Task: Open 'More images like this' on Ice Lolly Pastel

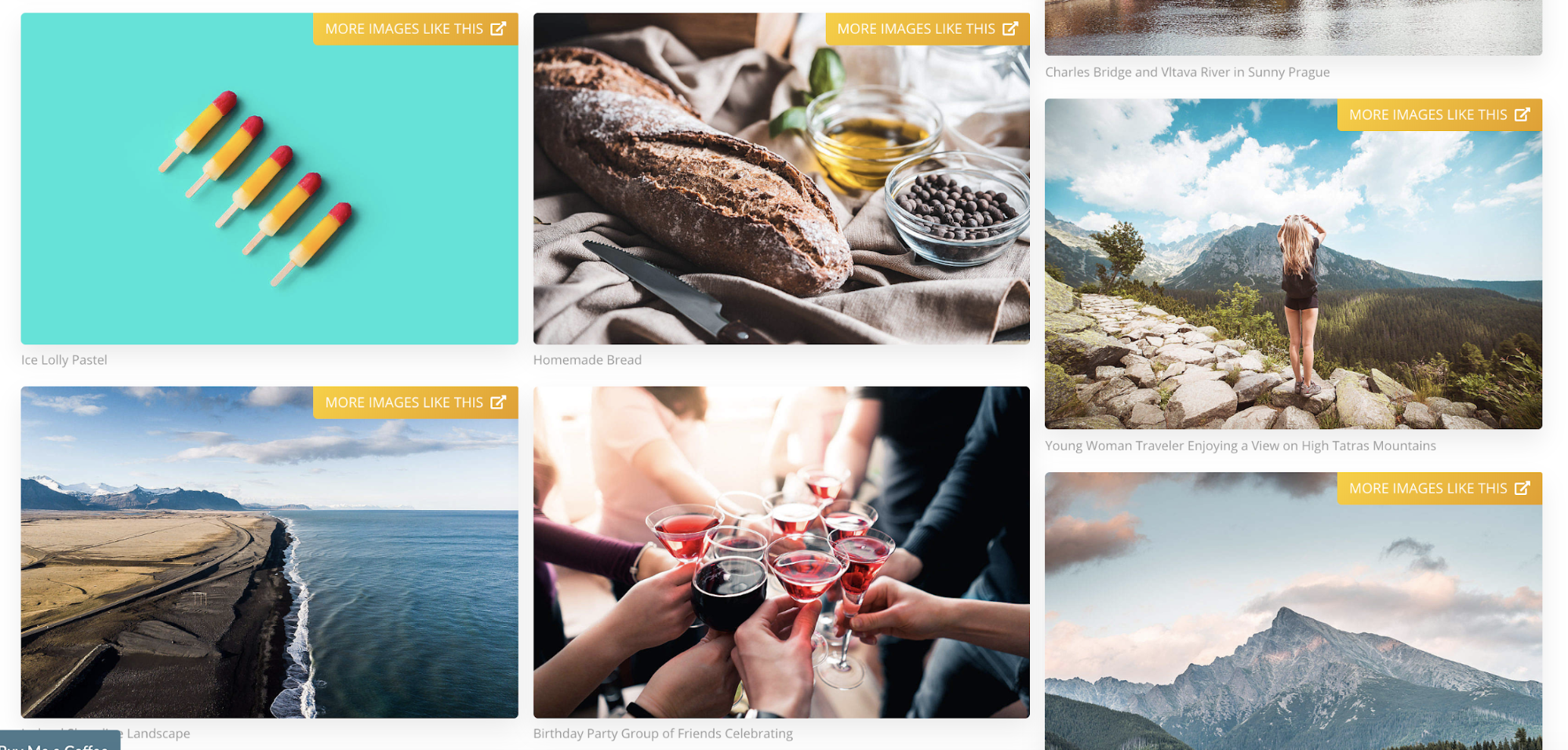Action: tap(416, 29)
